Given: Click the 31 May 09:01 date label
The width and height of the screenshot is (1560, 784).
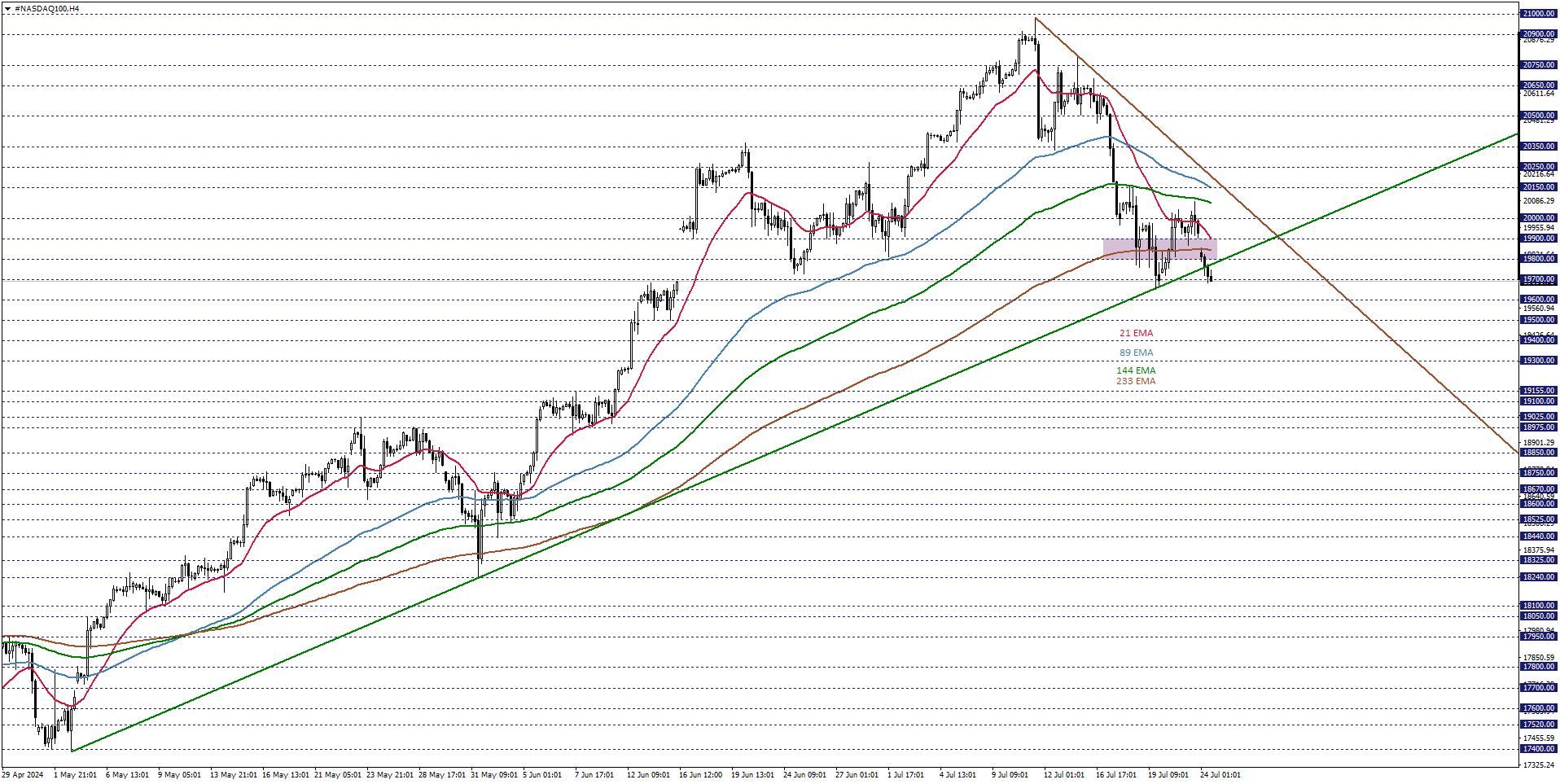Looking at the screenshot, I should pos(494,774).
